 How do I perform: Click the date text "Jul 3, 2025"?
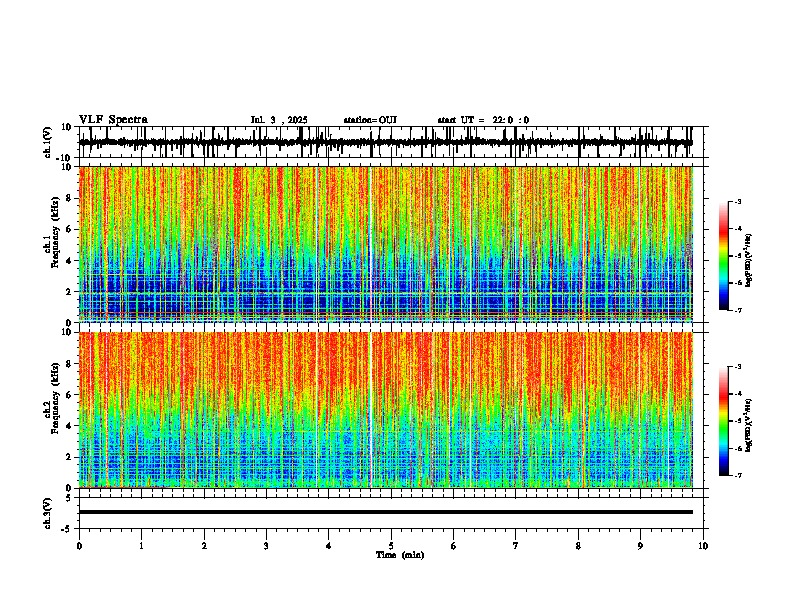[279, 120]
